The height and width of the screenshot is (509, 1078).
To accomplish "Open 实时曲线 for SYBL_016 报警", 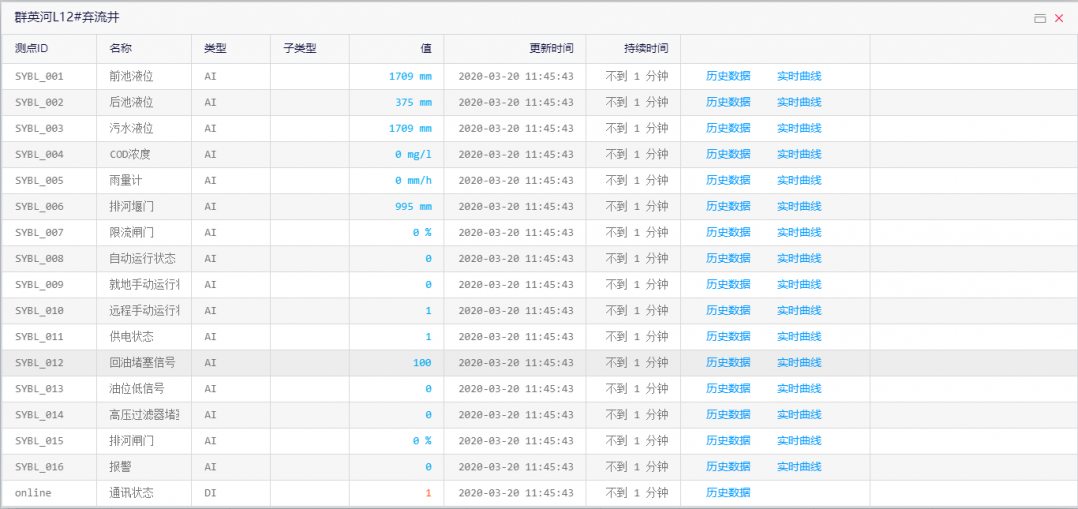I will (799, 467).
